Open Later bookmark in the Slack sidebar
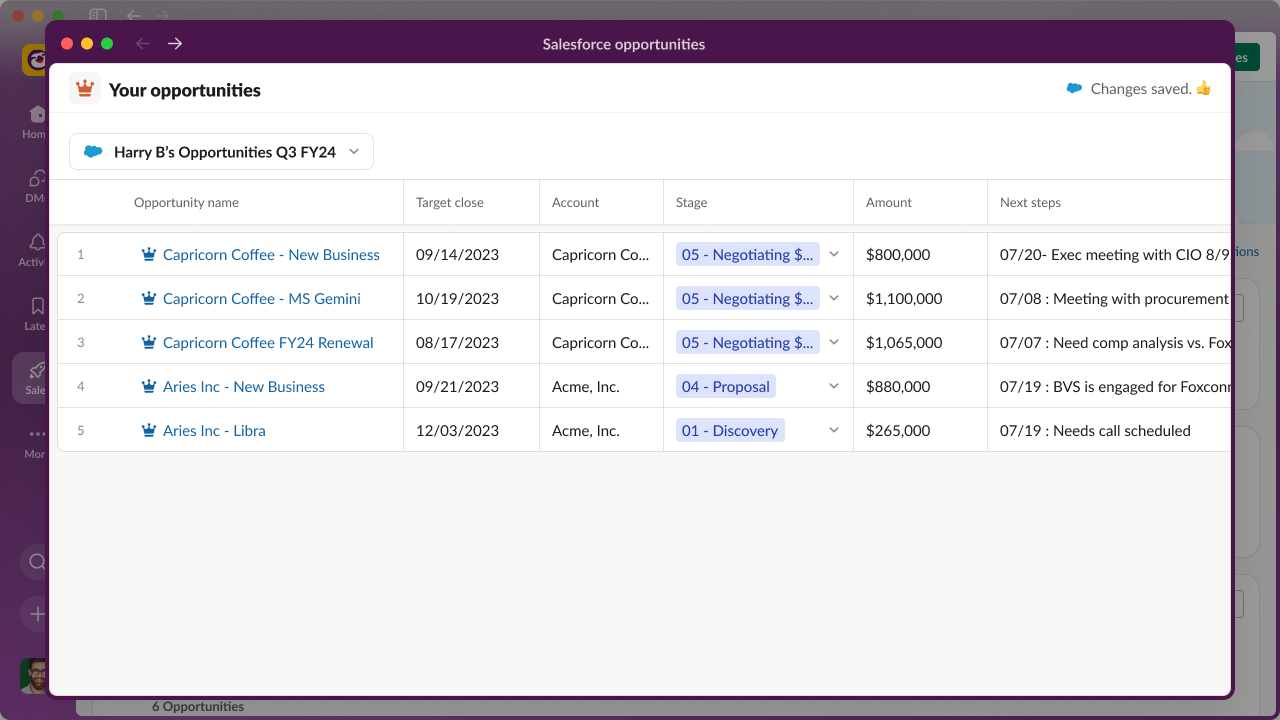Viewport: 1280px width, 720px height. click(x=36, y=313)
